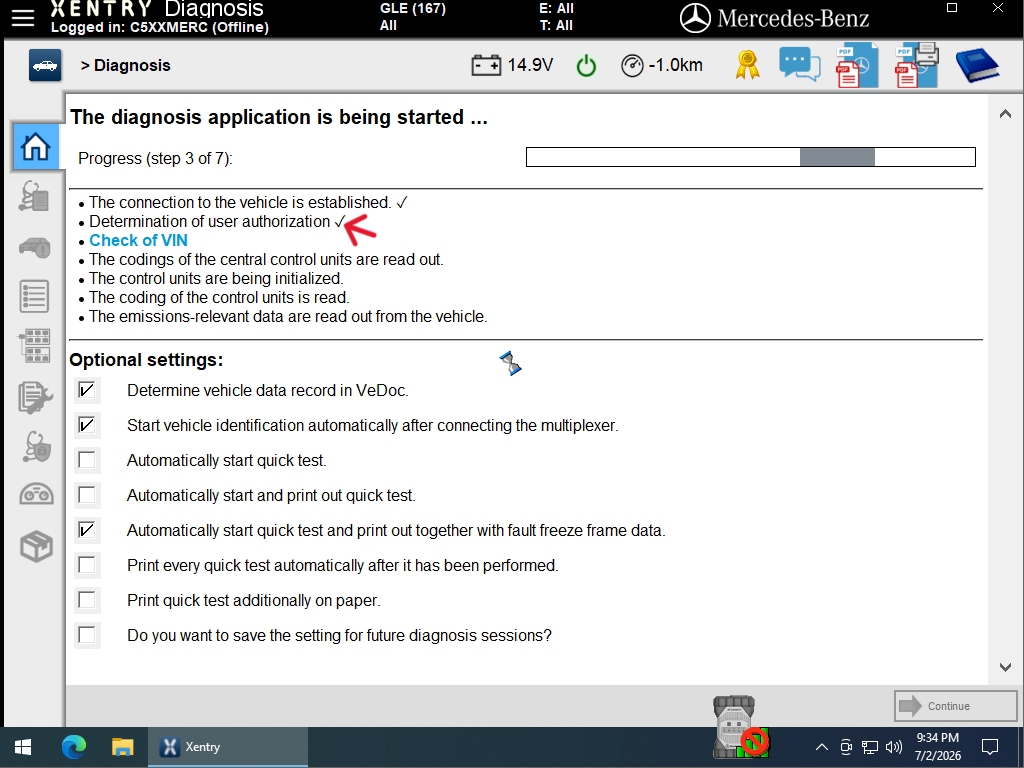This screenshot has height=768, width=1024.
Task: Open the hamburger main menu
Action: click(x=23, y=18)
